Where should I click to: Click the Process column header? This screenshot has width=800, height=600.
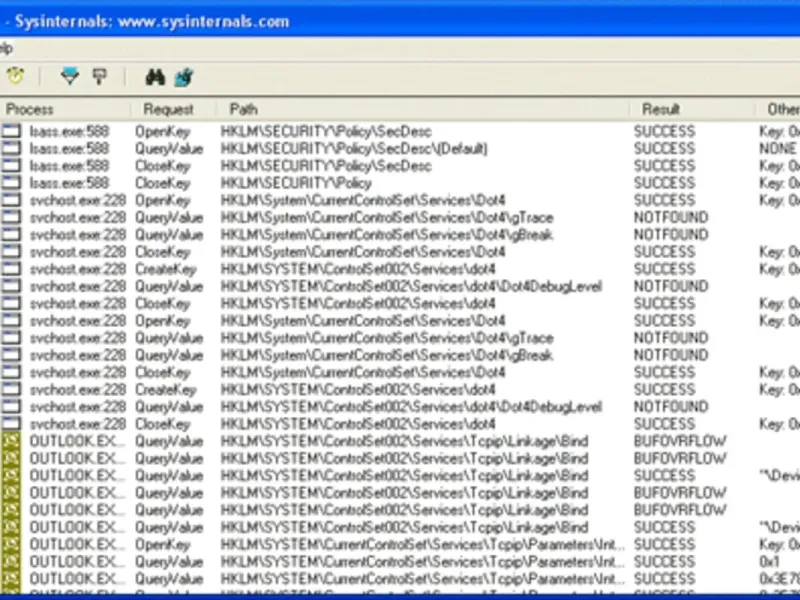[x=65, y=109]
